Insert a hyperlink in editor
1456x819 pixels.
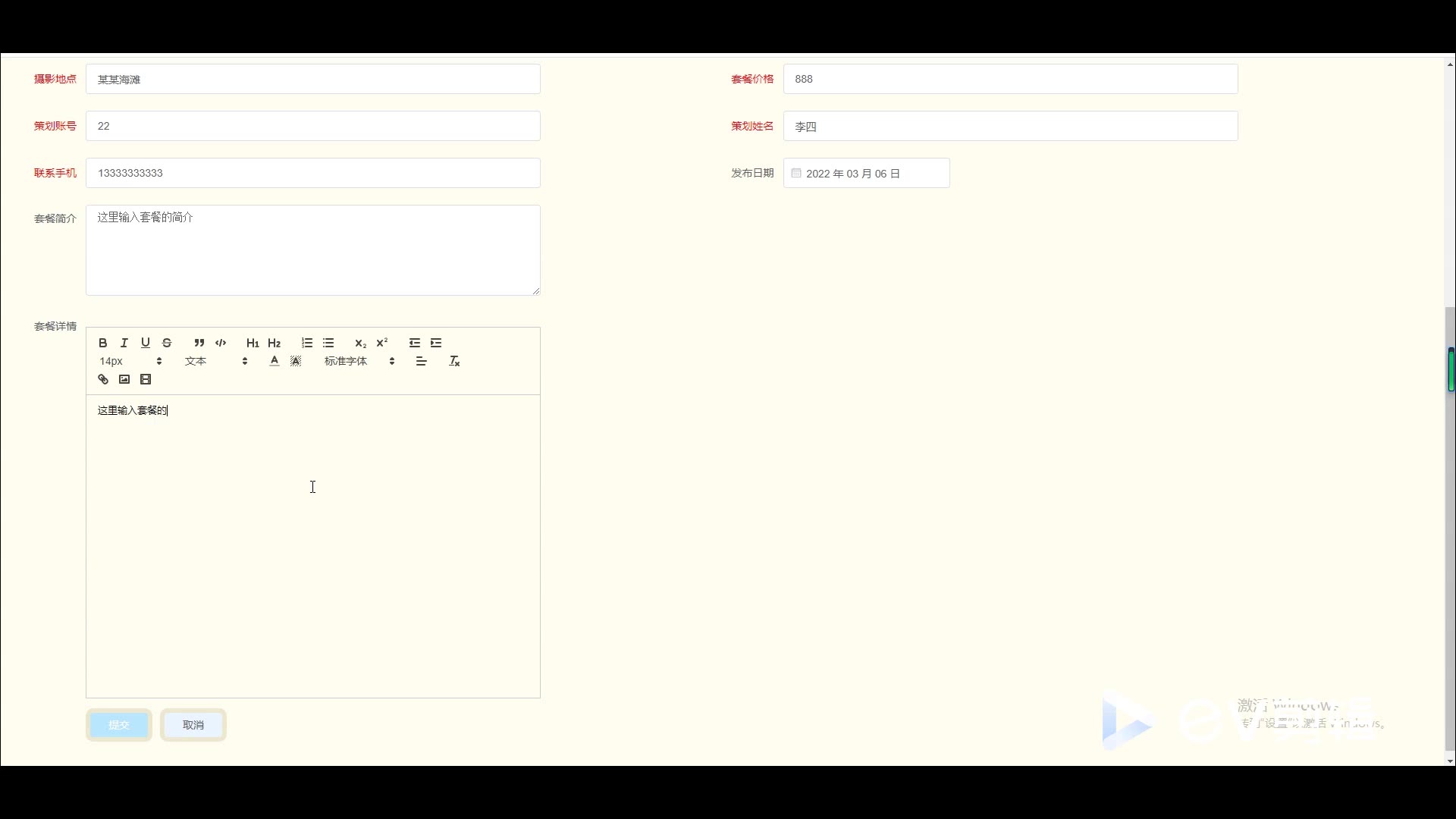[x=103, y=379]
